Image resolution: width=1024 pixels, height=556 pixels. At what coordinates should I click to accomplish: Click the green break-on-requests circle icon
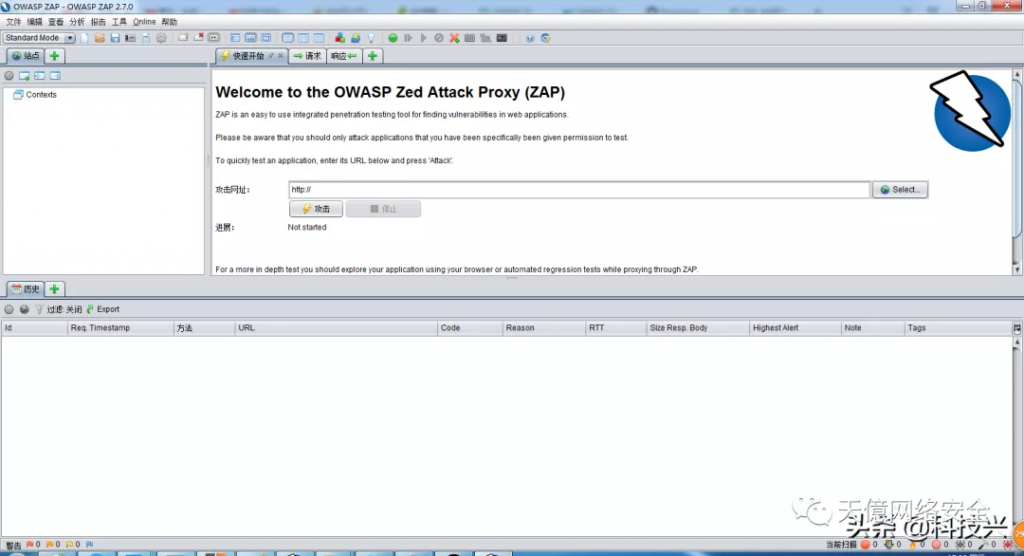[393, 38]
